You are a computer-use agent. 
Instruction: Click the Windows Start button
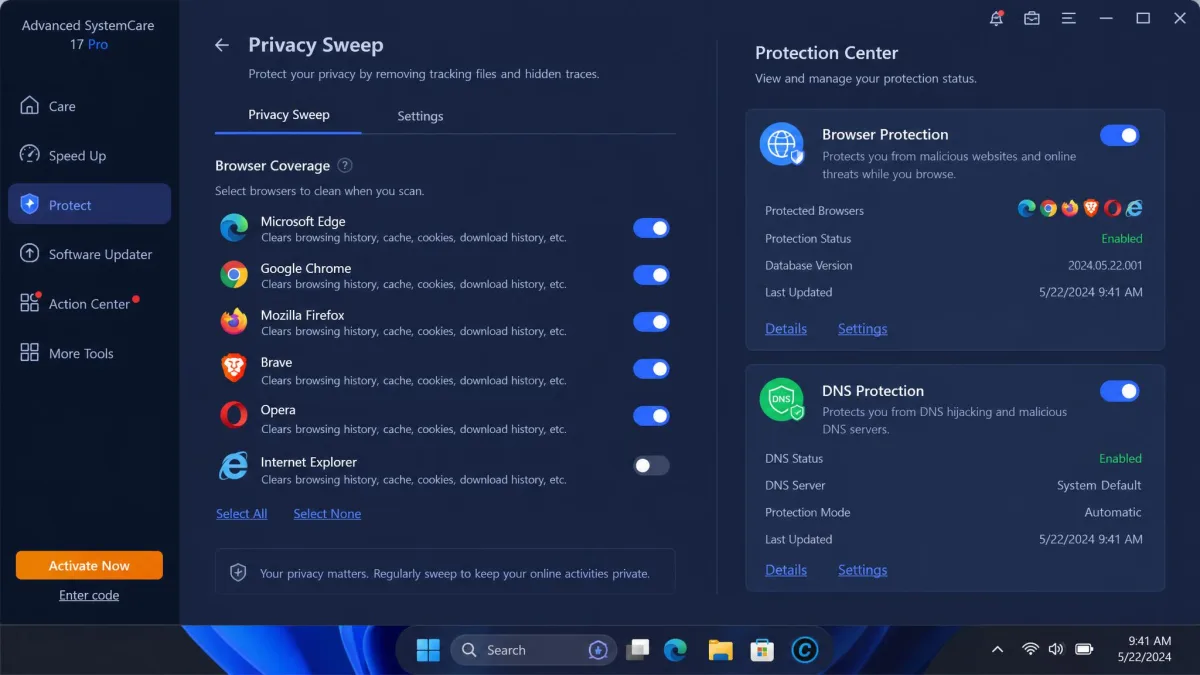[x=428, y=650]
